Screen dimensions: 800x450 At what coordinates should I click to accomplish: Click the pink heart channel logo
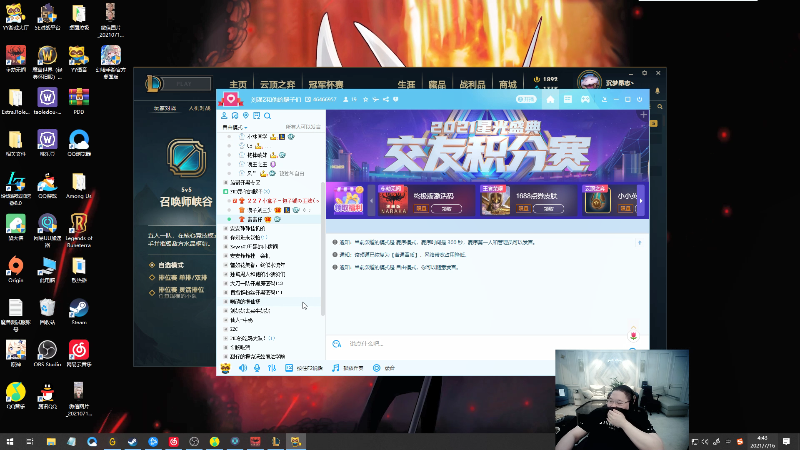(231, 98)
